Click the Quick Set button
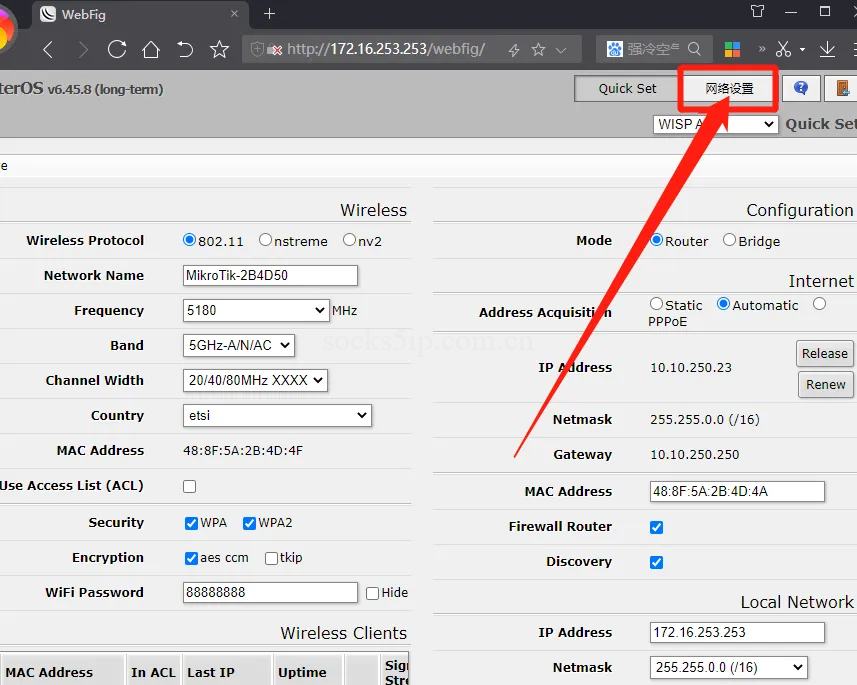This screenshot has width=857, height=685. point(627,88)
